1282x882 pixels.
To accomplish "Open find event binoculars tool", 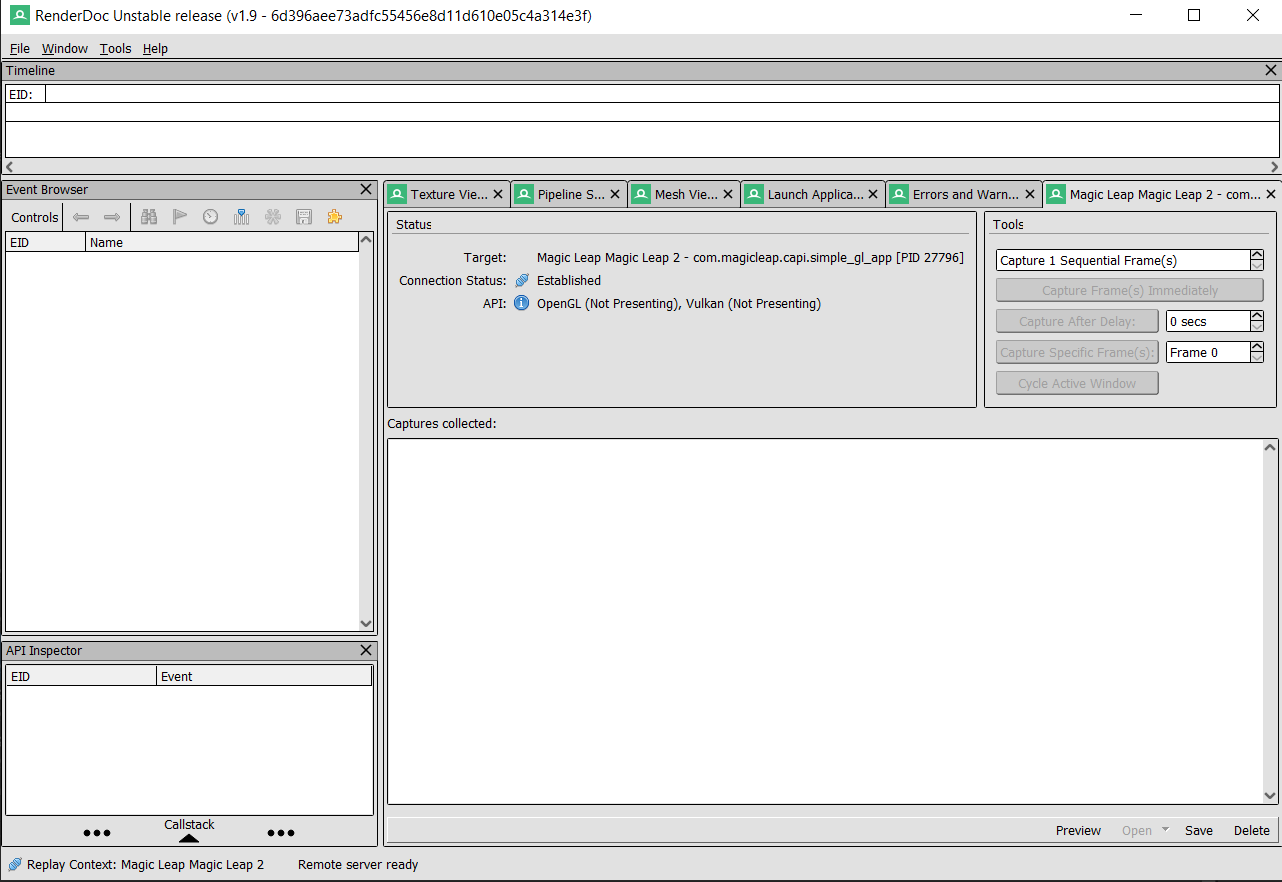I will (x=149, y=217).
